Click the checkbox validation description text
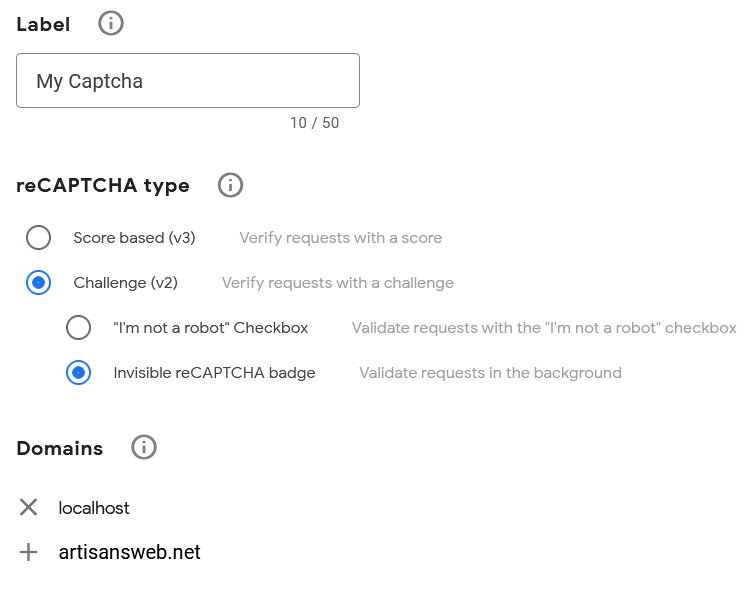755x603 pixels. [543, 328]
